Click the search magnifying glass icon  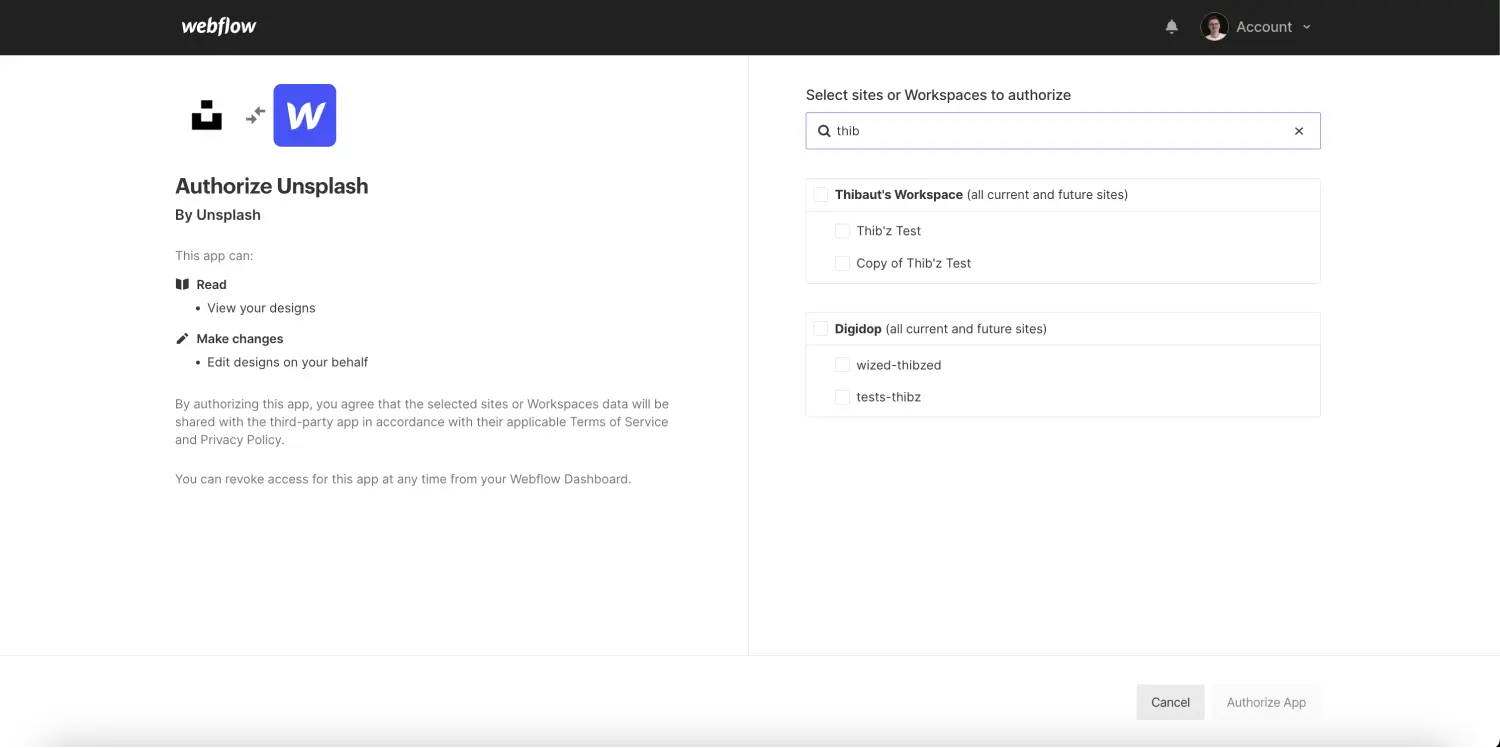[824, 131]
